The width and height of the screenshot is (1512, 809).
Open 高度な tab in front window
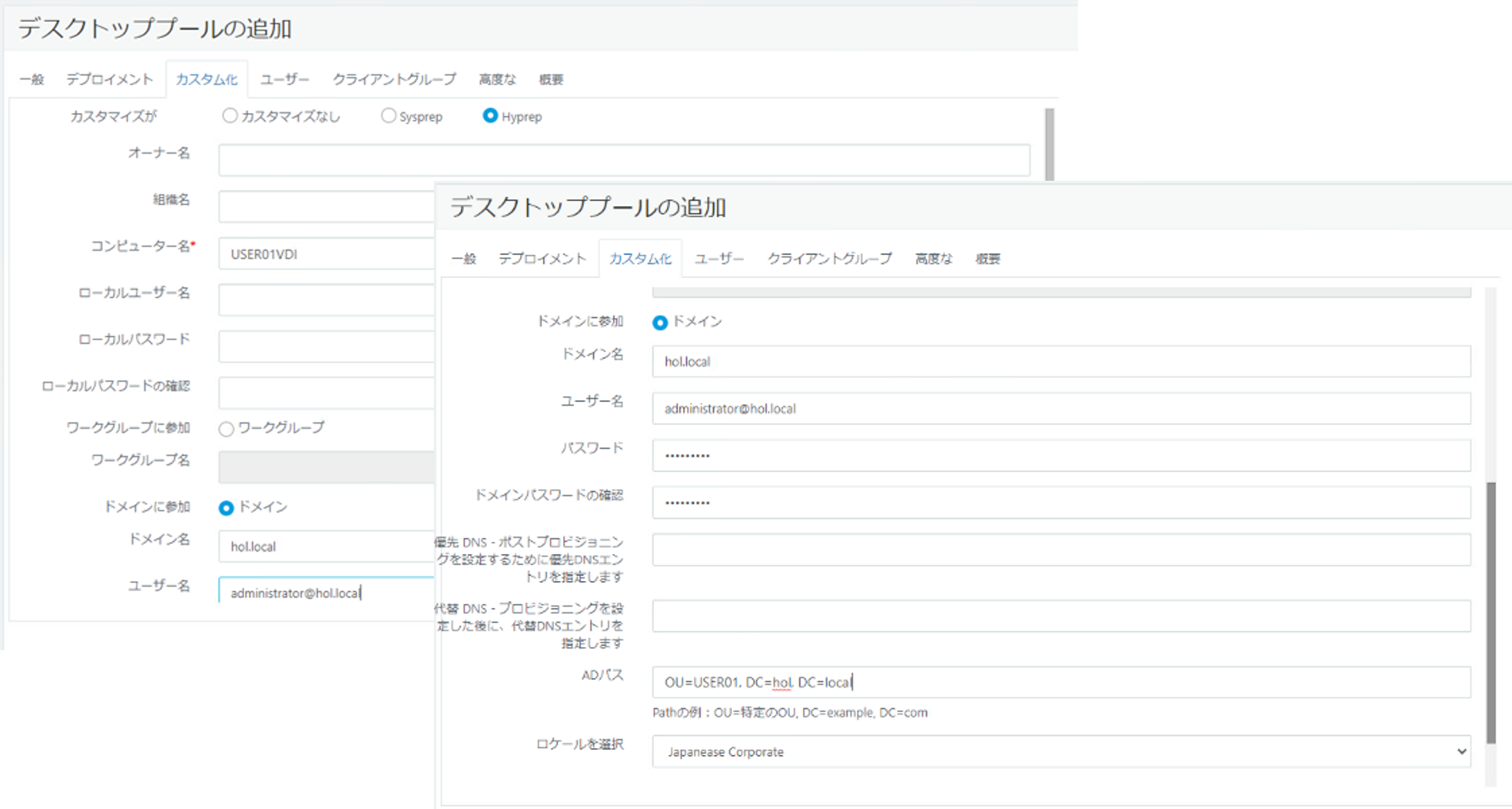(934, 258)
